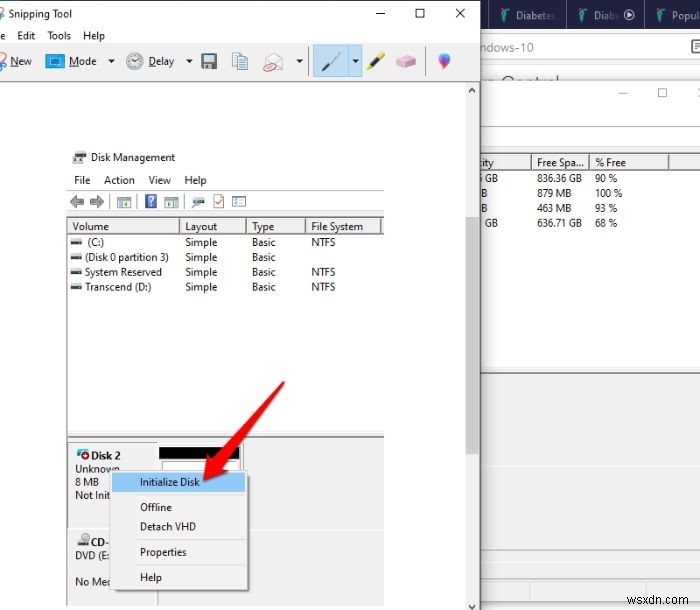The height and width of the screenshot is (610, 700).
Task: Choose Detach VHD from the context menu
Action: pos(179,526)
